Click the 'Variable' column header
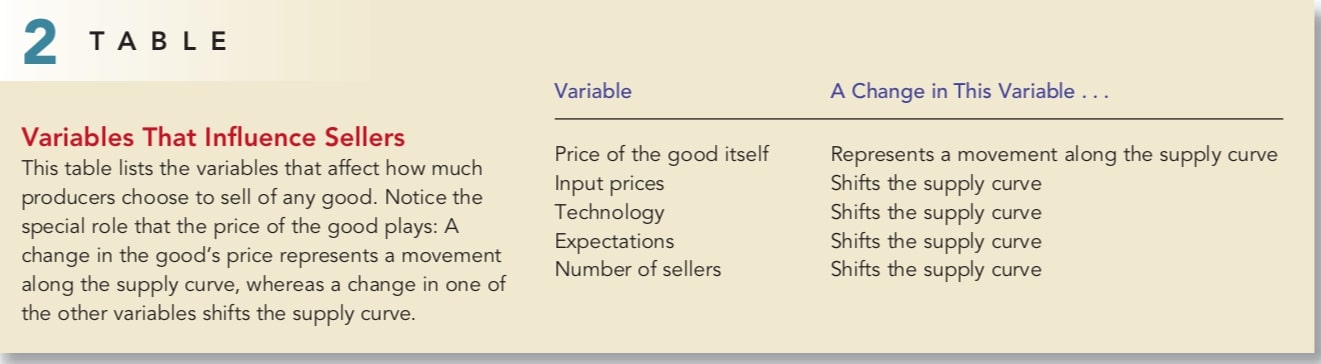This screenshot has height=364, width=1321. 593,91
